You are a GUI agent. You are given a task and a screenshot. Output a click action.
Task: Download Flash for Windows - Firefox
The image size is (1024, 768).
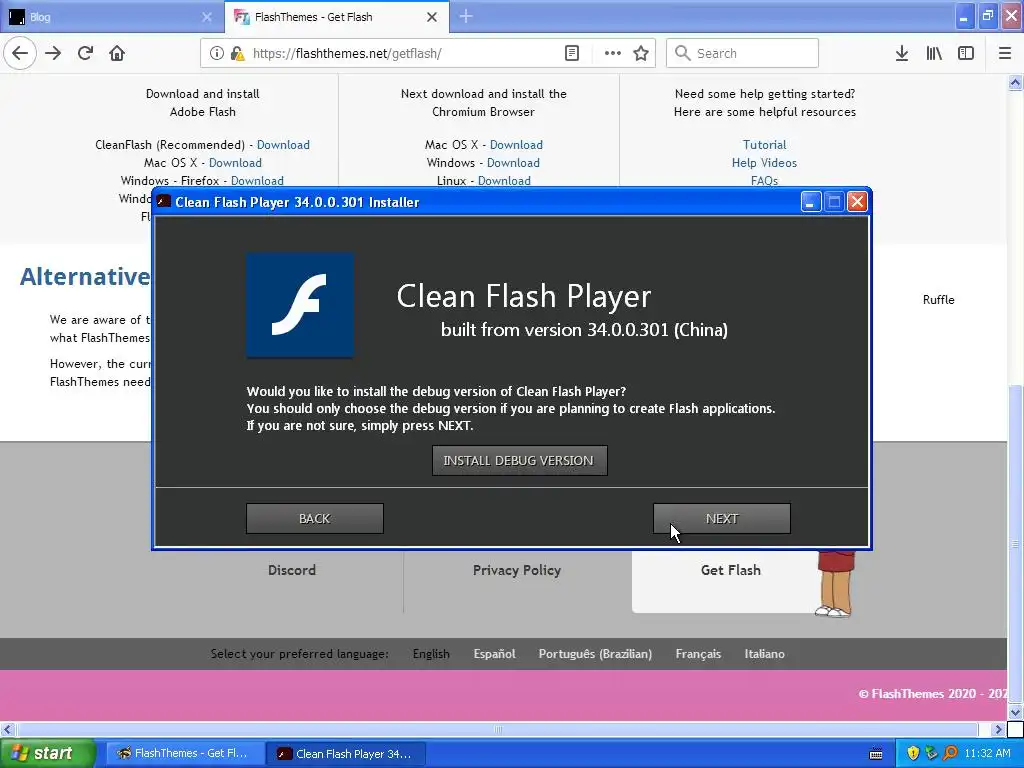tap(257, 180)
